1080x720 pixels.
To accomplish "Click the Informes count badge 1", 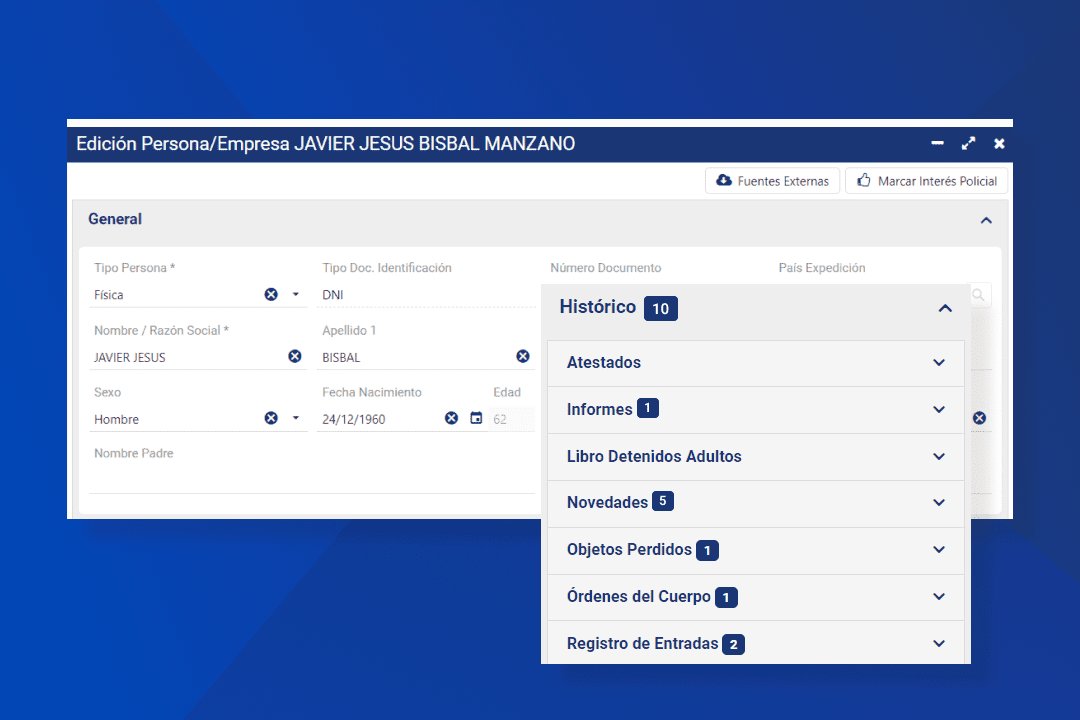I will tap(647, 408).
